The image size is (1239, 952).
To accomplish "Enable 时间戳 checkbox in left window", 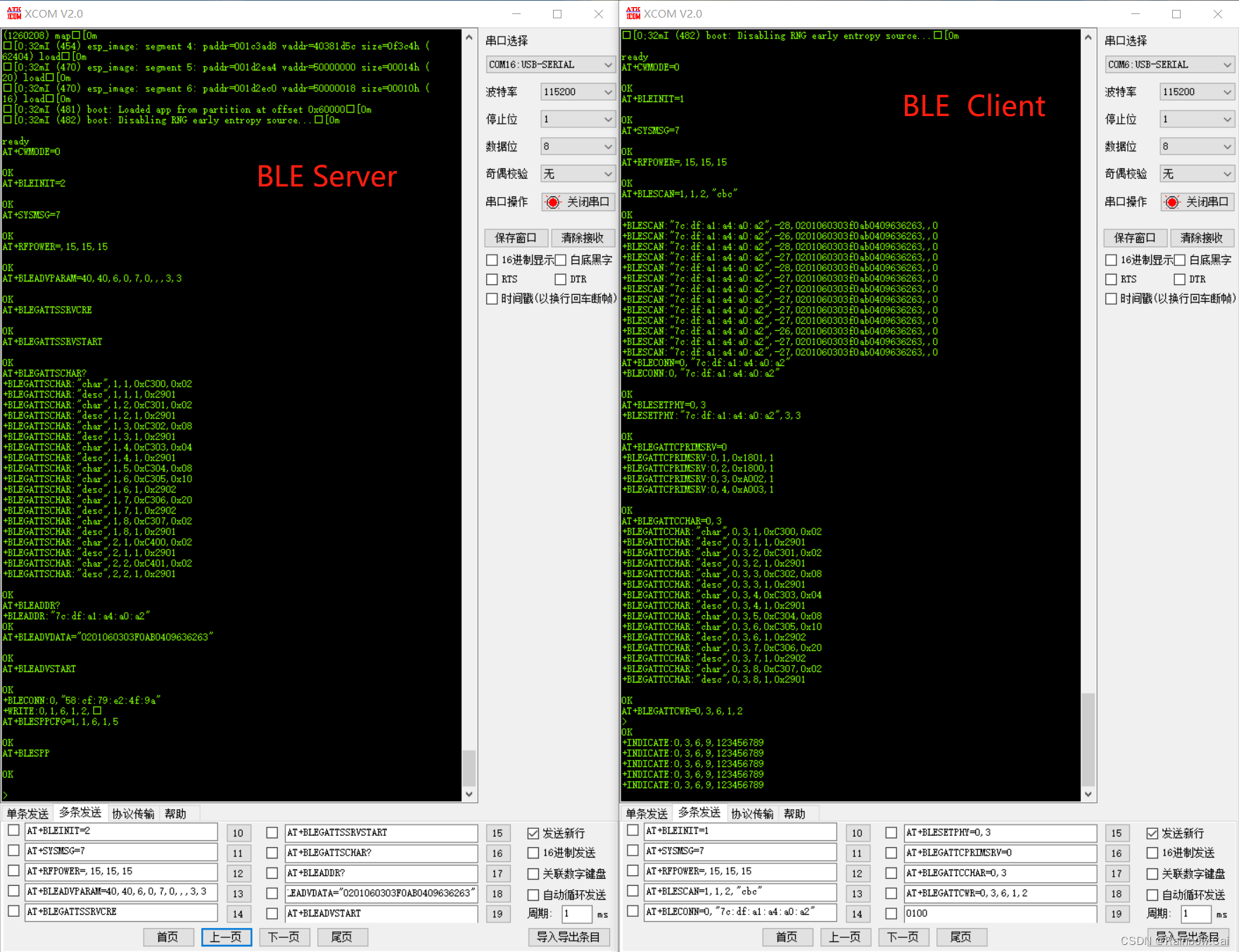I will click(x=492, y=299).
